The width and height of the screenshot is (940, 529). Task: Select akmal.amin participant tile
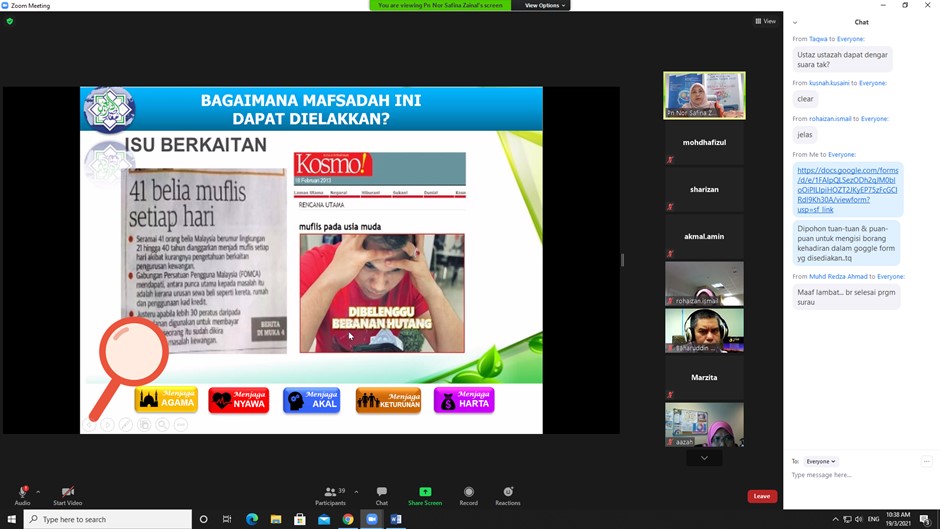point(704,236)
